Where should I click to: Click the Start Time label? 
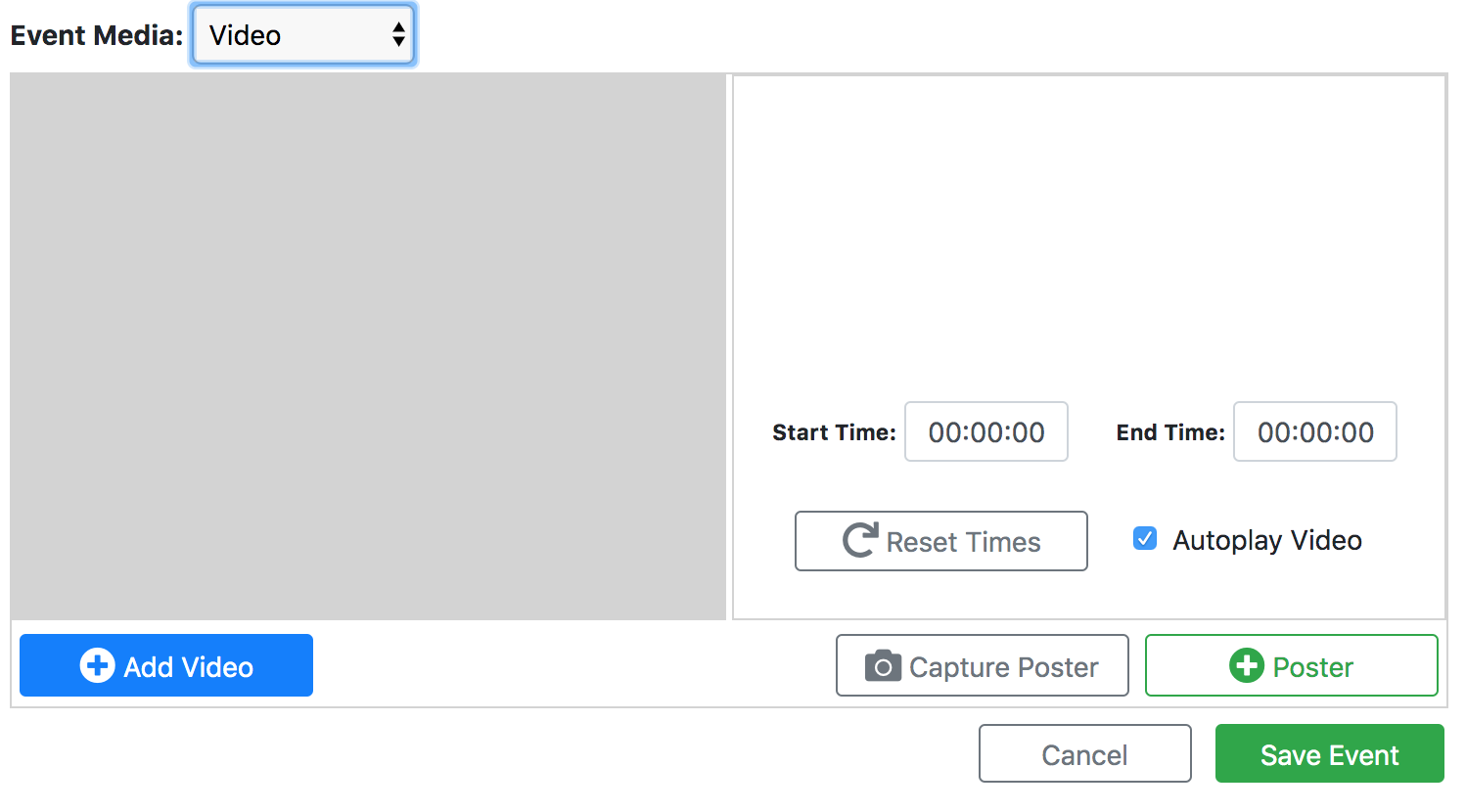(x=833, y=432)
